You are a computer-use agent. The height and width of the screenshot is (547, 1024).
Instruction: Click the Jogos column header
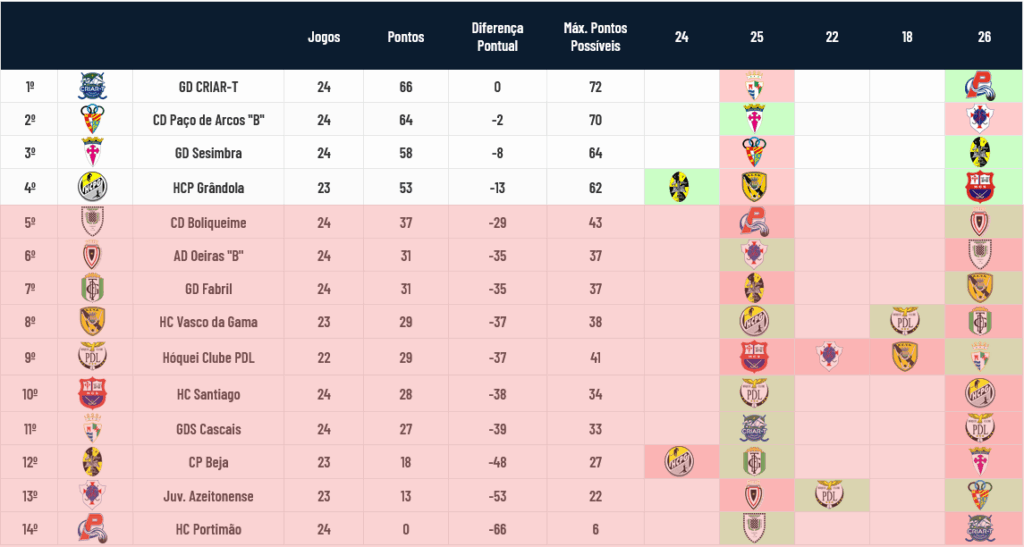pyautogui.click(x=324, y=37)
